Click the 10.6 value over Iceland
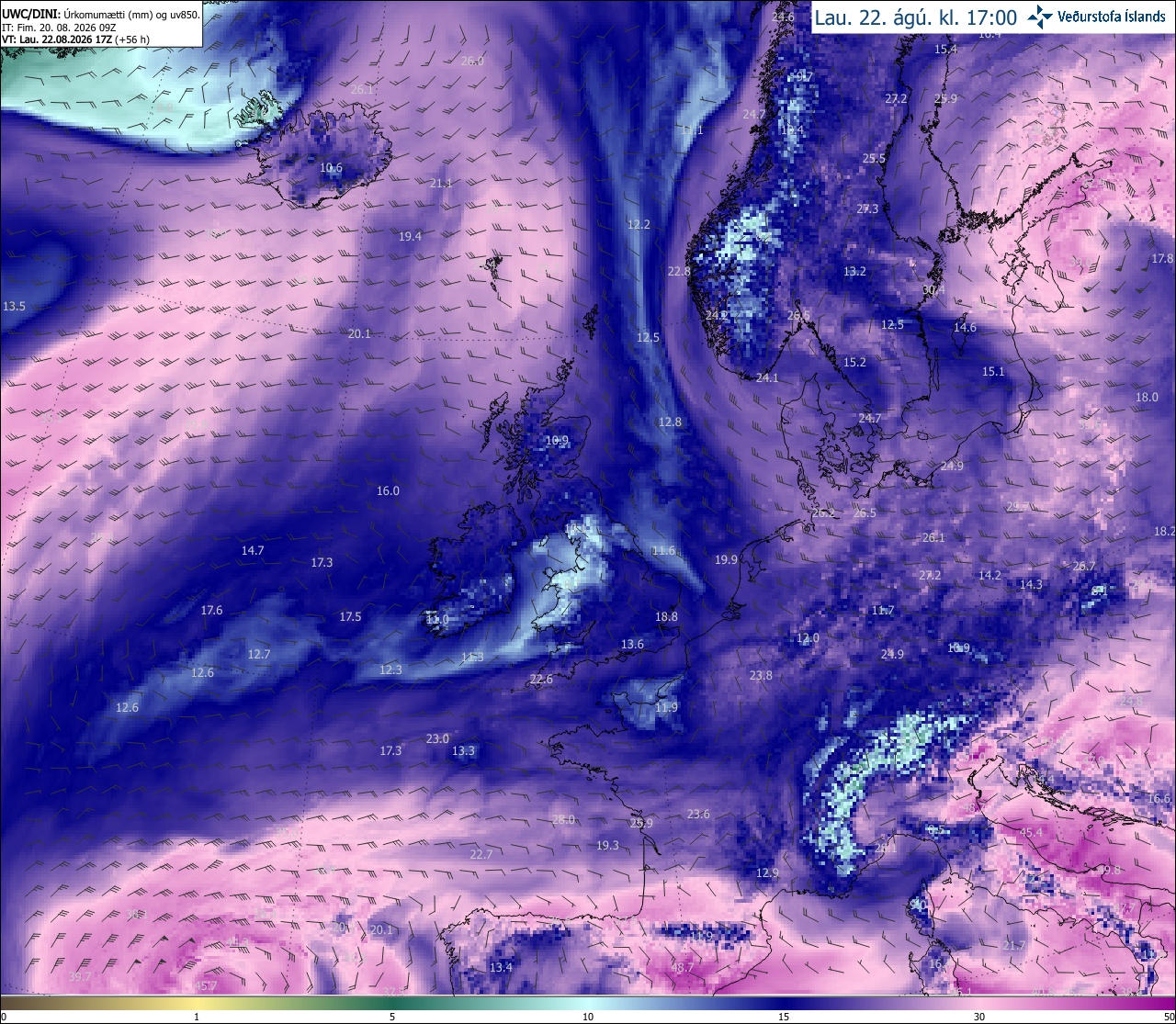 pyautogui.click(x=331, y=168)
